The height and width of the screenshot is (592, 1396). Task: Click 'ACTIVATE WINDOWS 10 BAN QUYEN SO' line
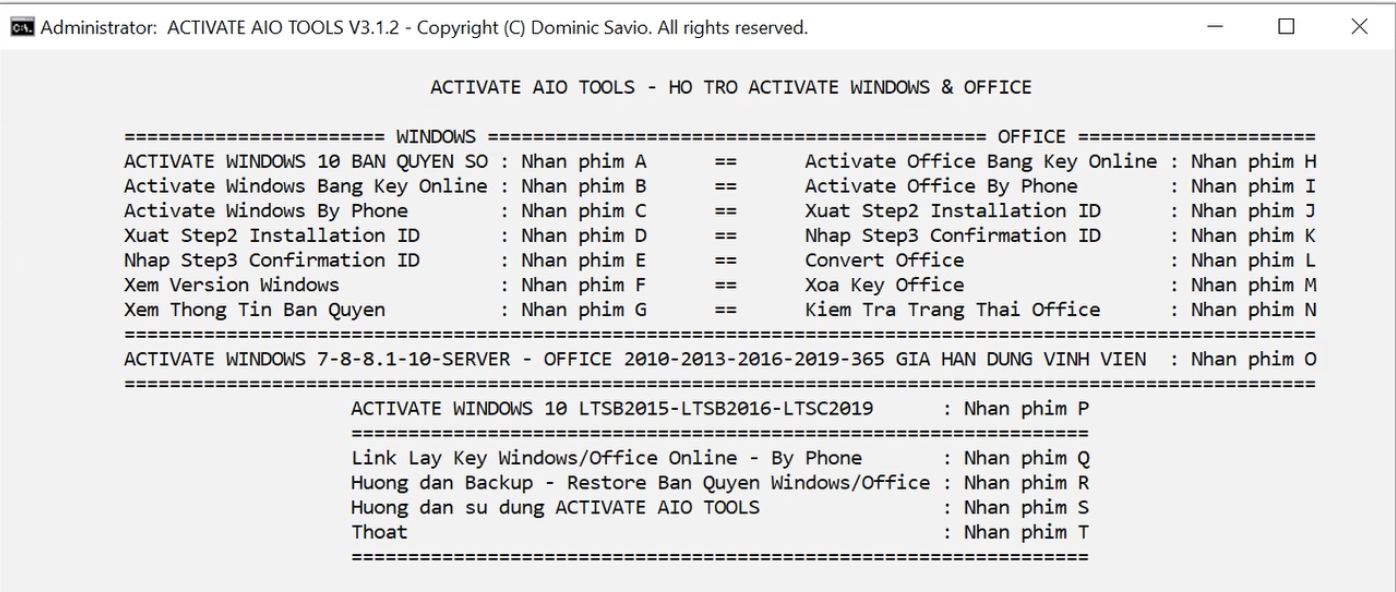tap(307, 161)
